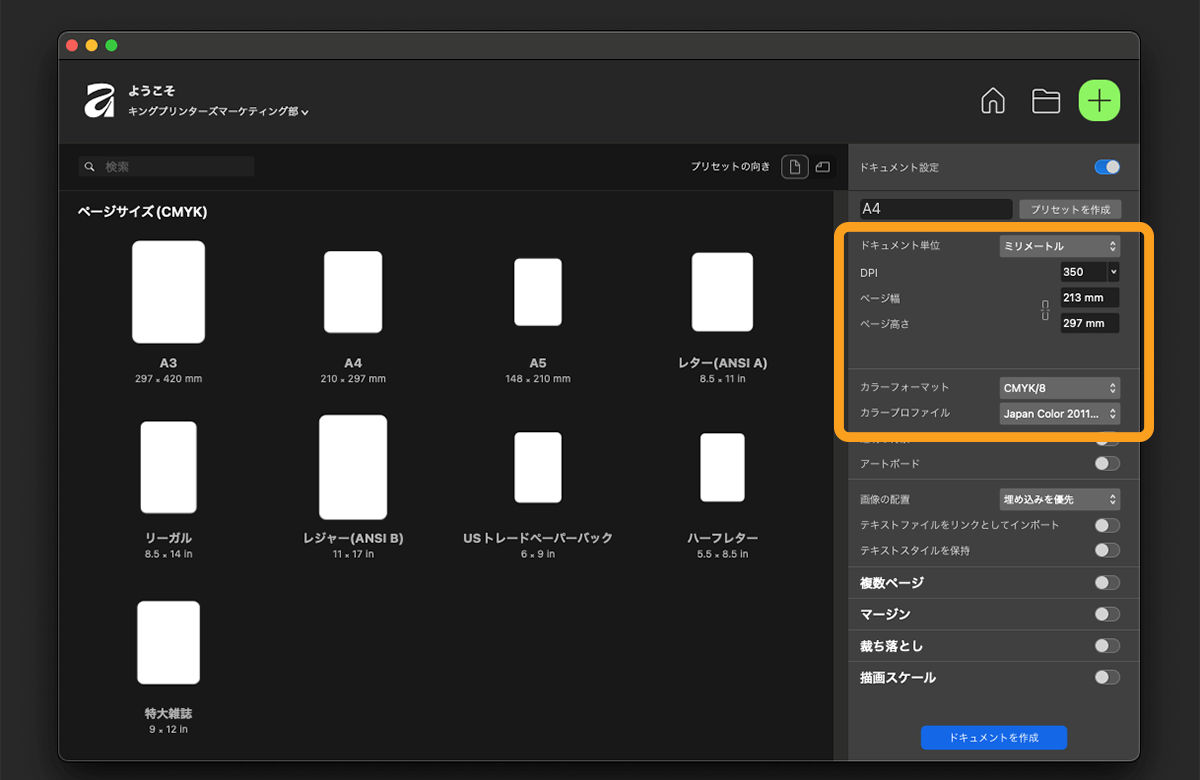Open the キングプリンターズマーケティング部 account menu
The width and height of the screenshot is (1200, 780).
tap(218, 112)
